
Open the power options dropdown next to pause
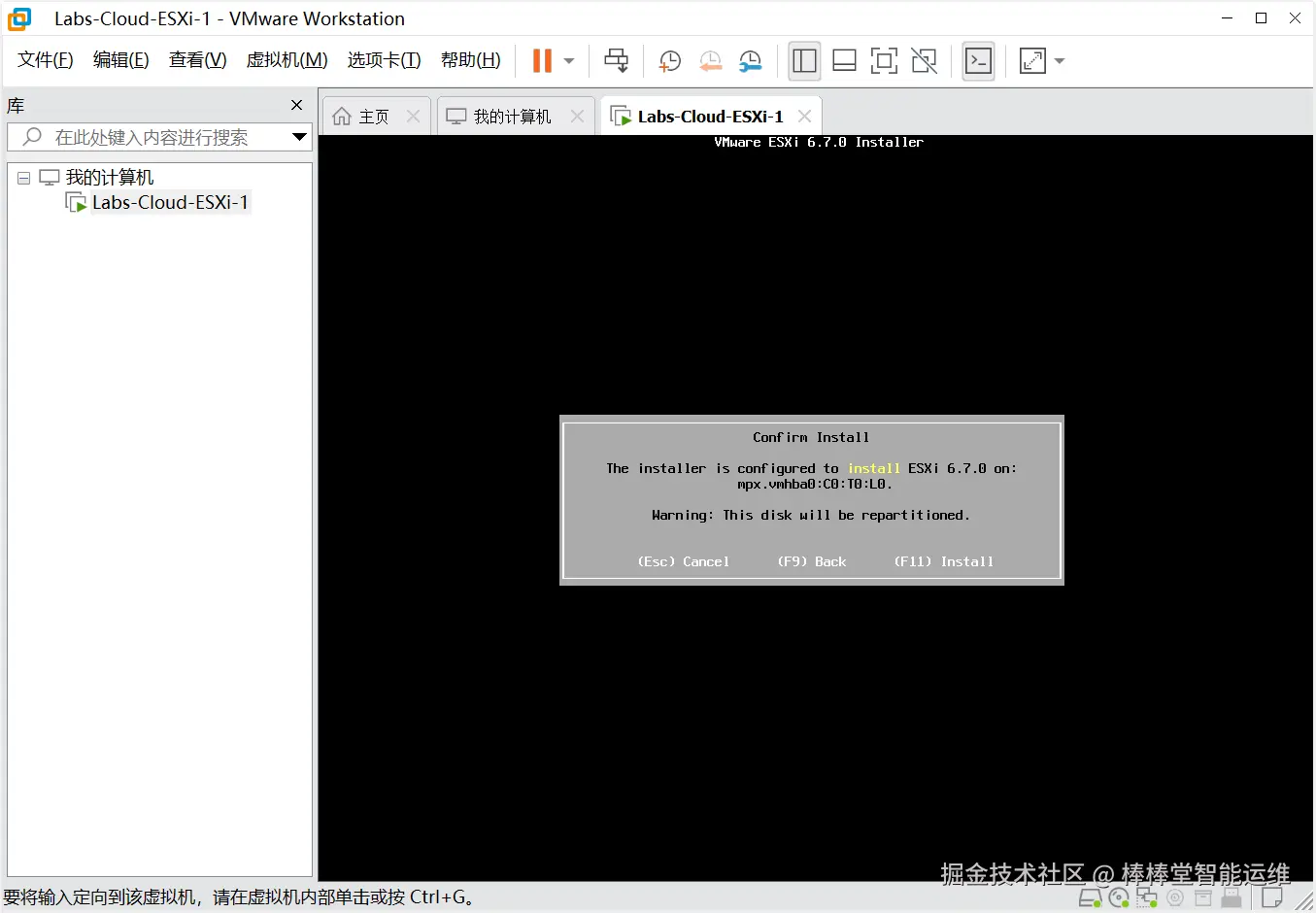pyautogui.click(x=569, y=61)
